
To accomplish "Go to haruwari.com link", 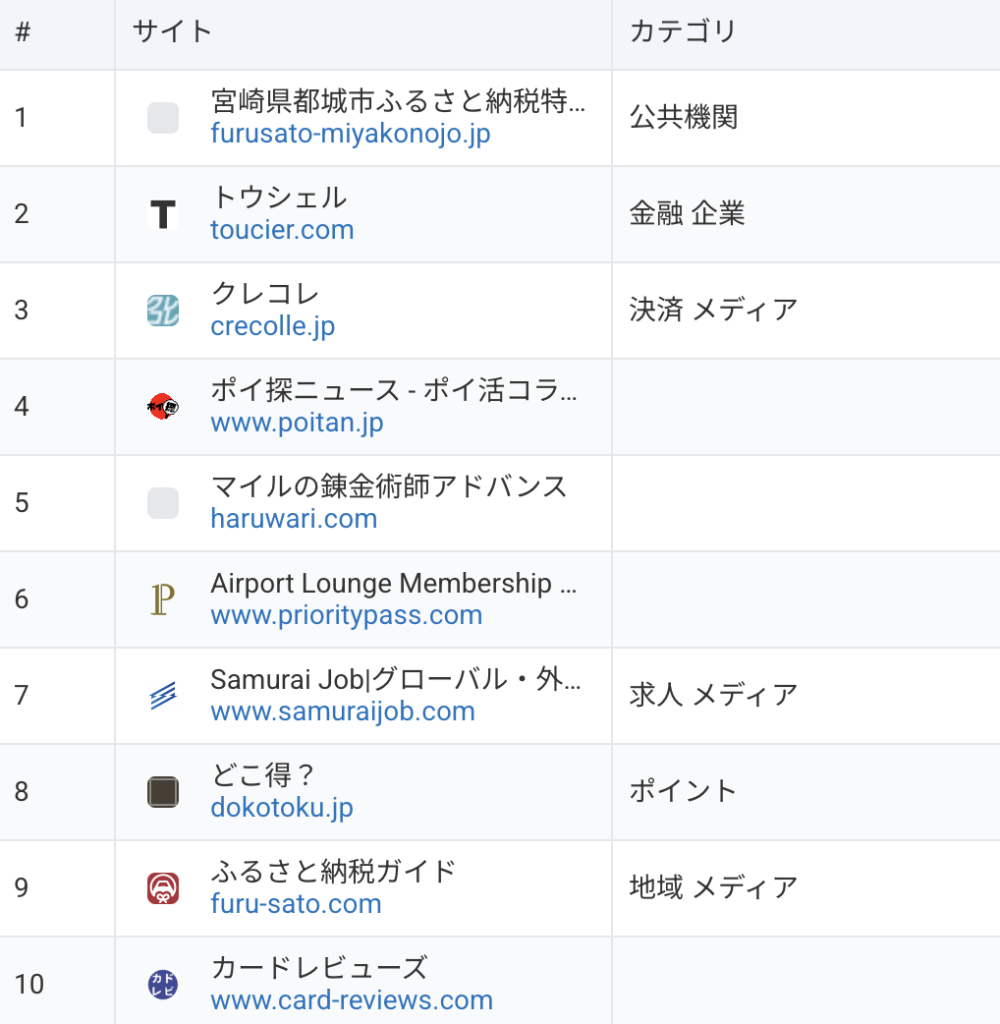I will (294, 519).
